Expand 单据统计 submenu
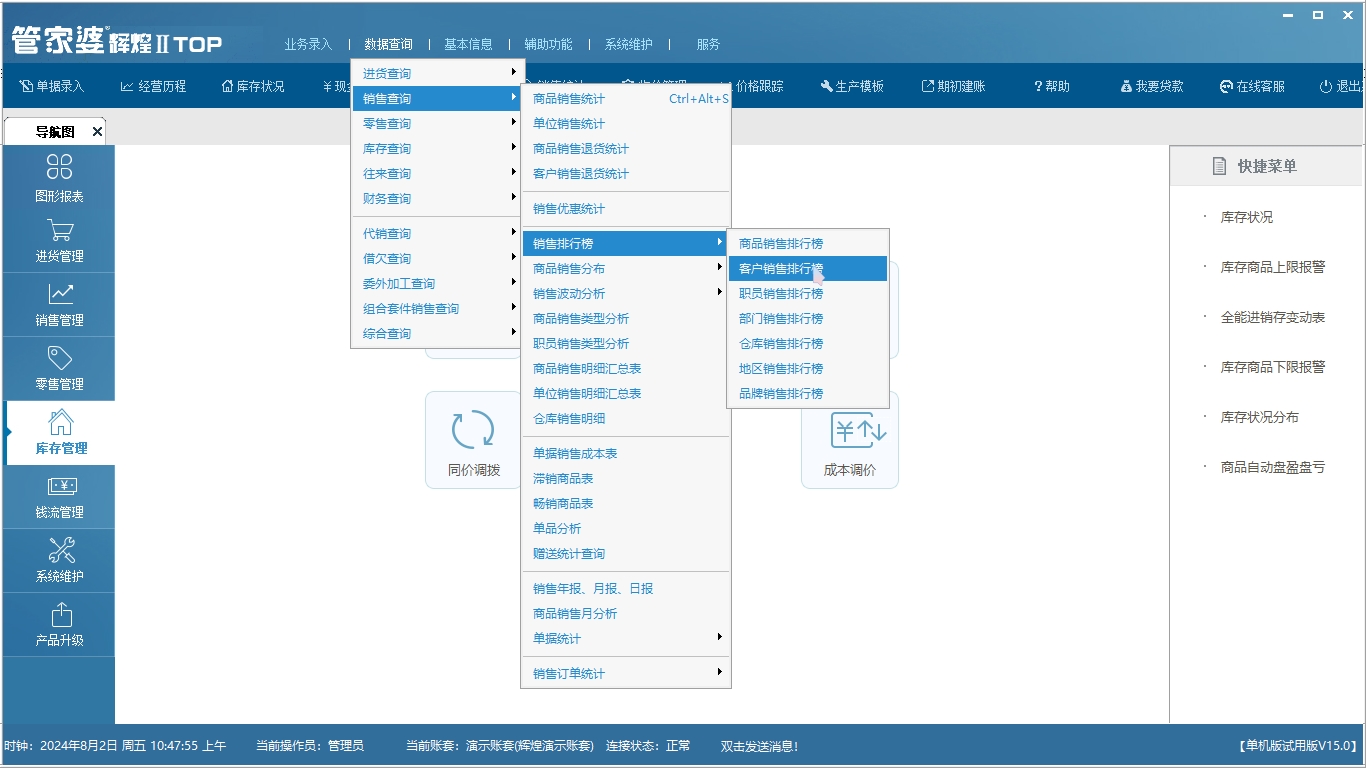This screenshot has width=1366, height=768. (626, 639)
